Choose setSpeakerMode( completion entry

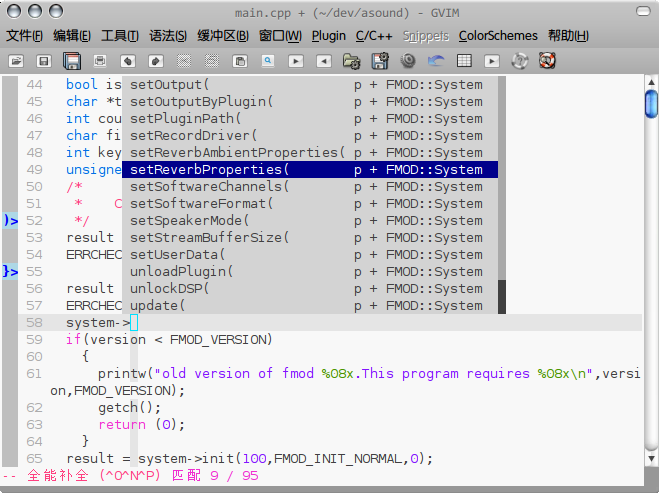[310, 221]
